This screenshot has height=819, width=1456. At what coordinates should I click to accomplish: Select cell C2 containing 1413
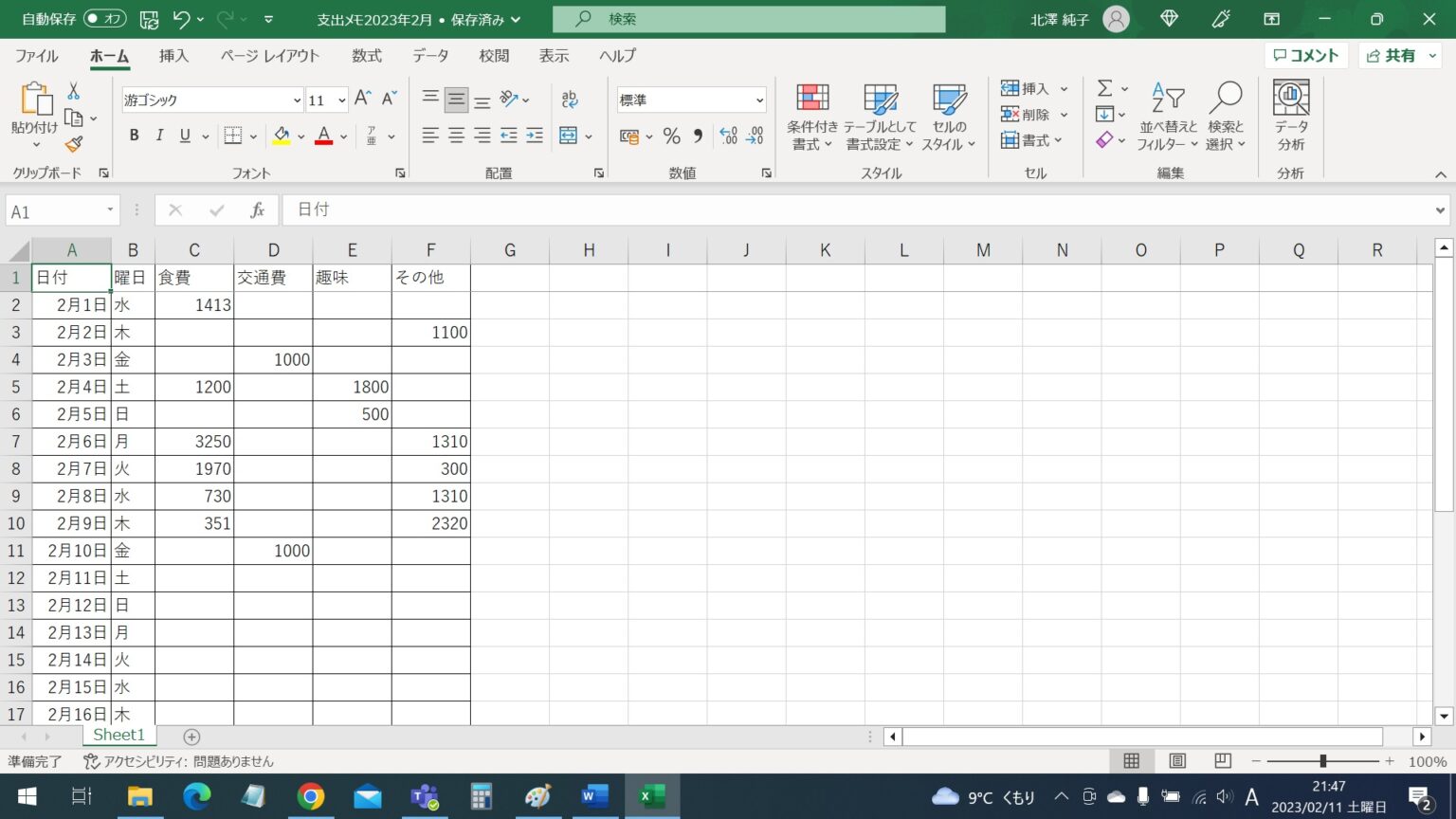click(x=194, y=305)
